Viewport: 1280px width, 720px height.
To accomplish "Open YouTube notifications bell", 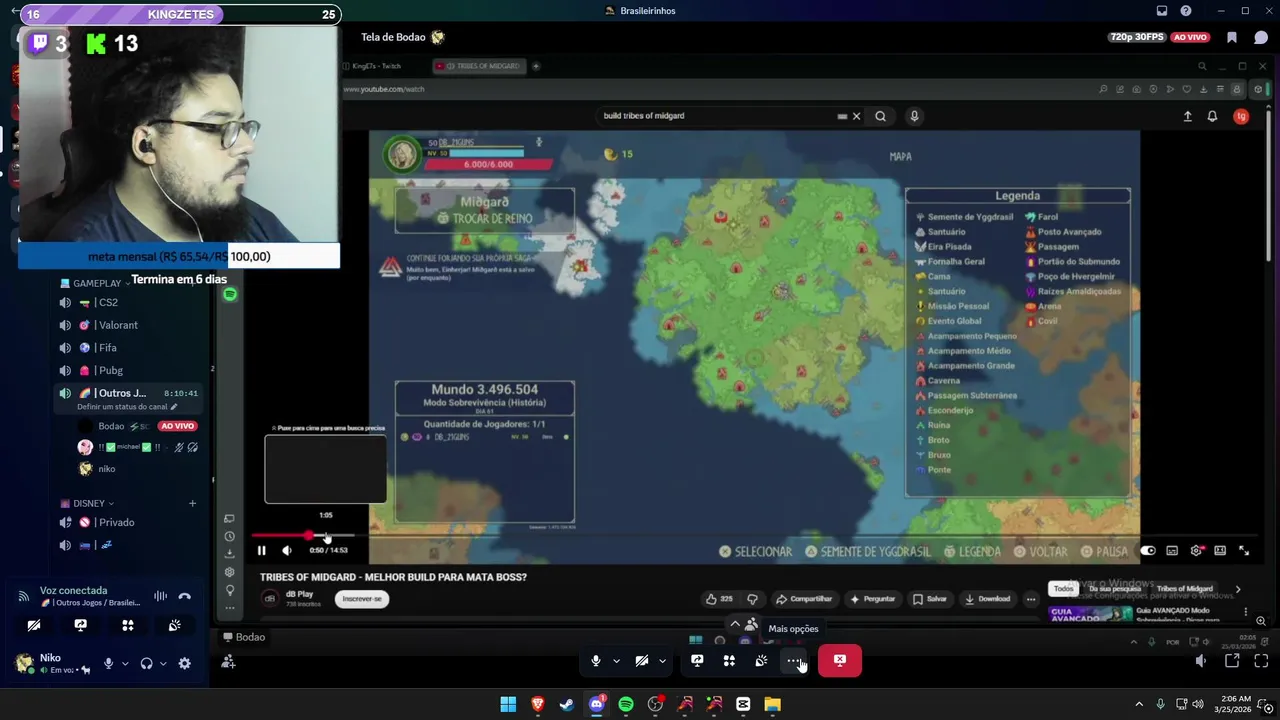I will point(1212,116).
